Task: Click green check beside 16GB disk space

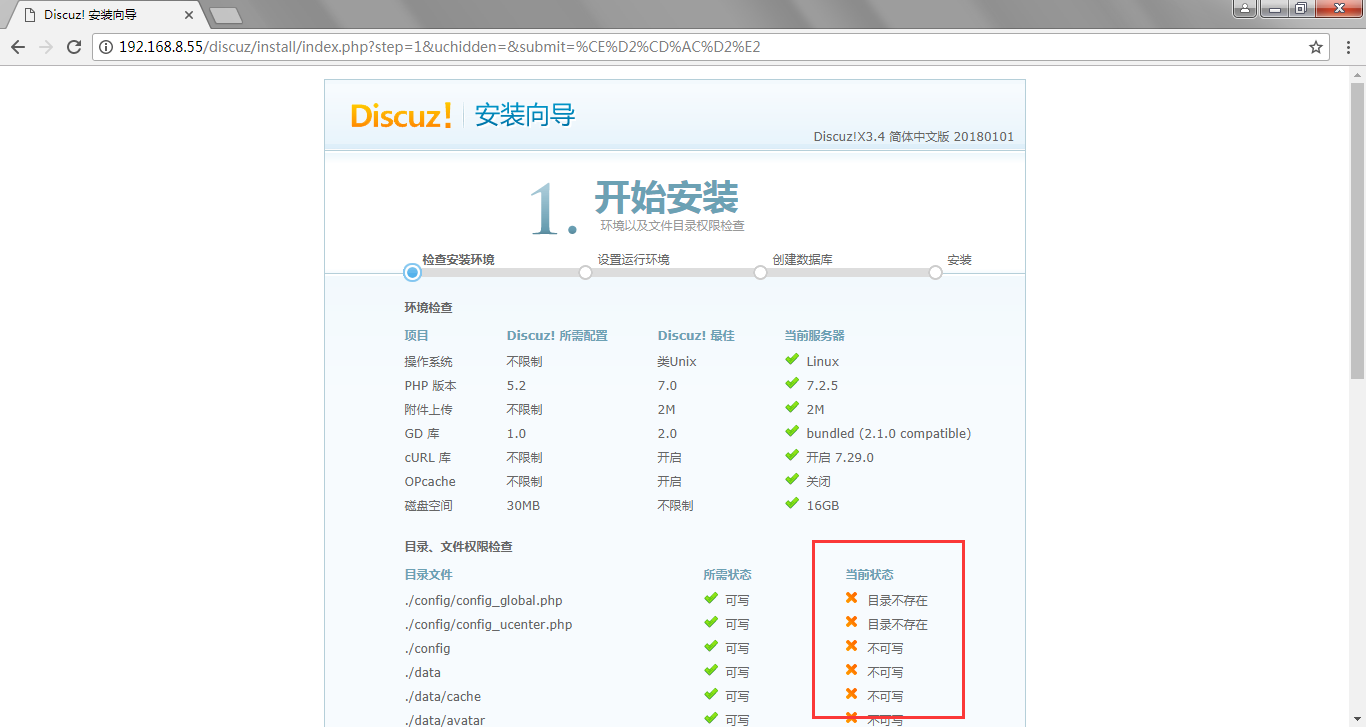Action: (793, 504)
